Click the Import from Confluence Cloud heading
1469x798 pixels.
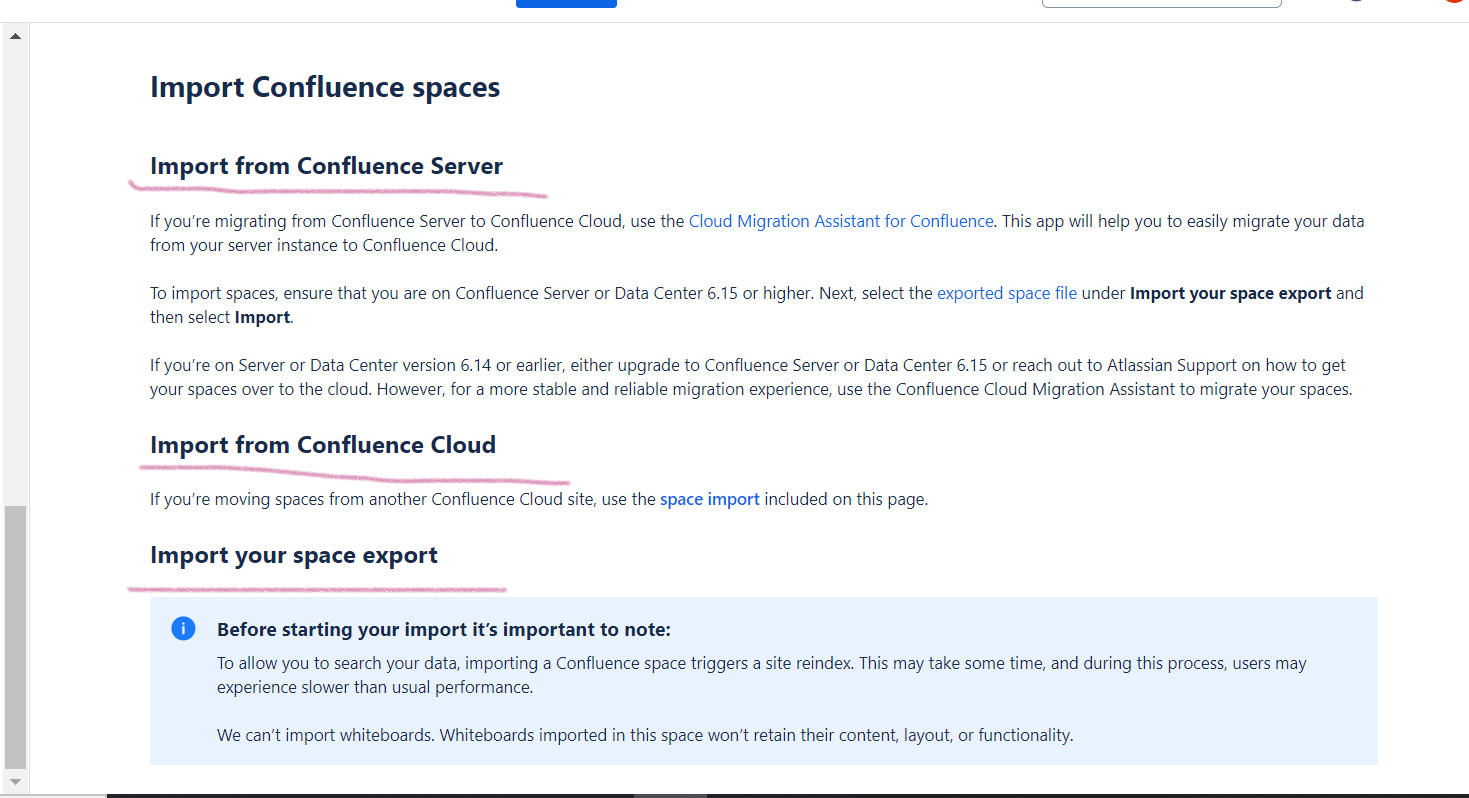(x=323, y=445)
